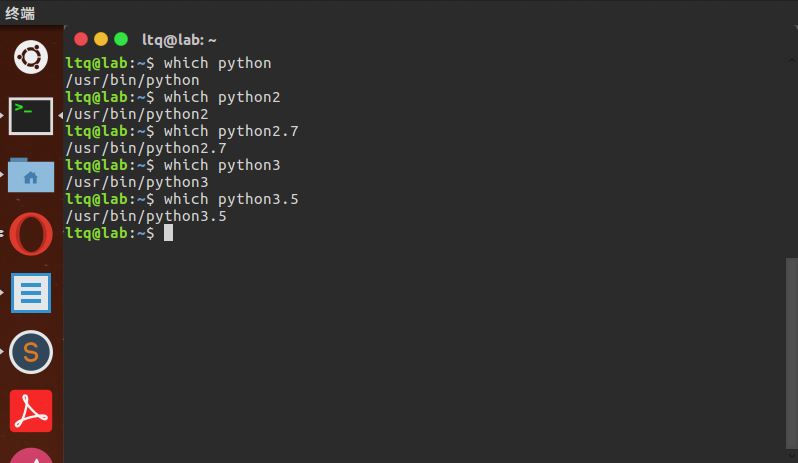This screenshot has width=798, height=463.
Task: Click the first 'which python' command line
Action: pyautogui.click(x=217, y=63)
